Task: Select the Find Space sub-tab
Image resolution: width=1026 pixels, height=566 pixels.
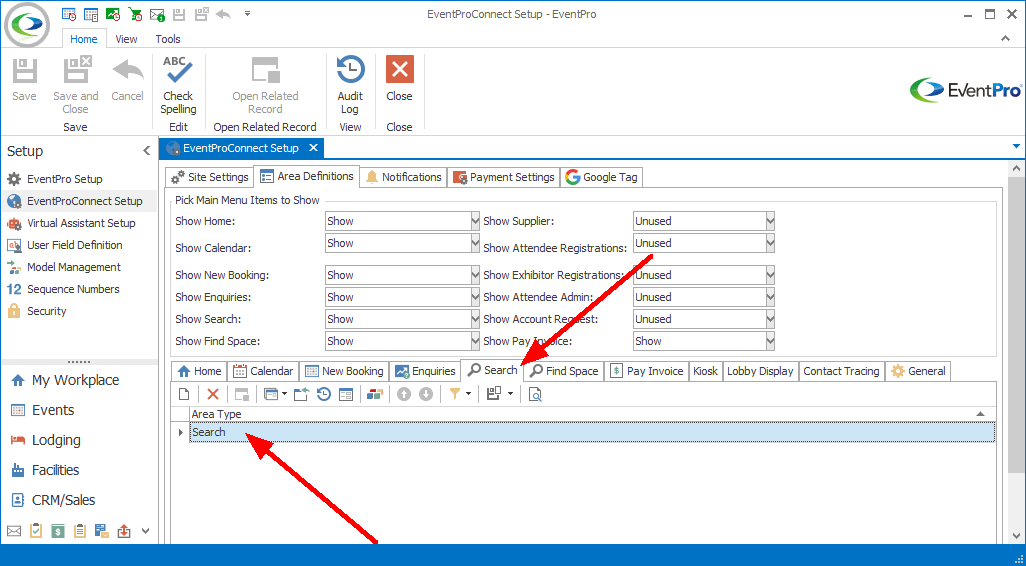Action: coord(564,371)
